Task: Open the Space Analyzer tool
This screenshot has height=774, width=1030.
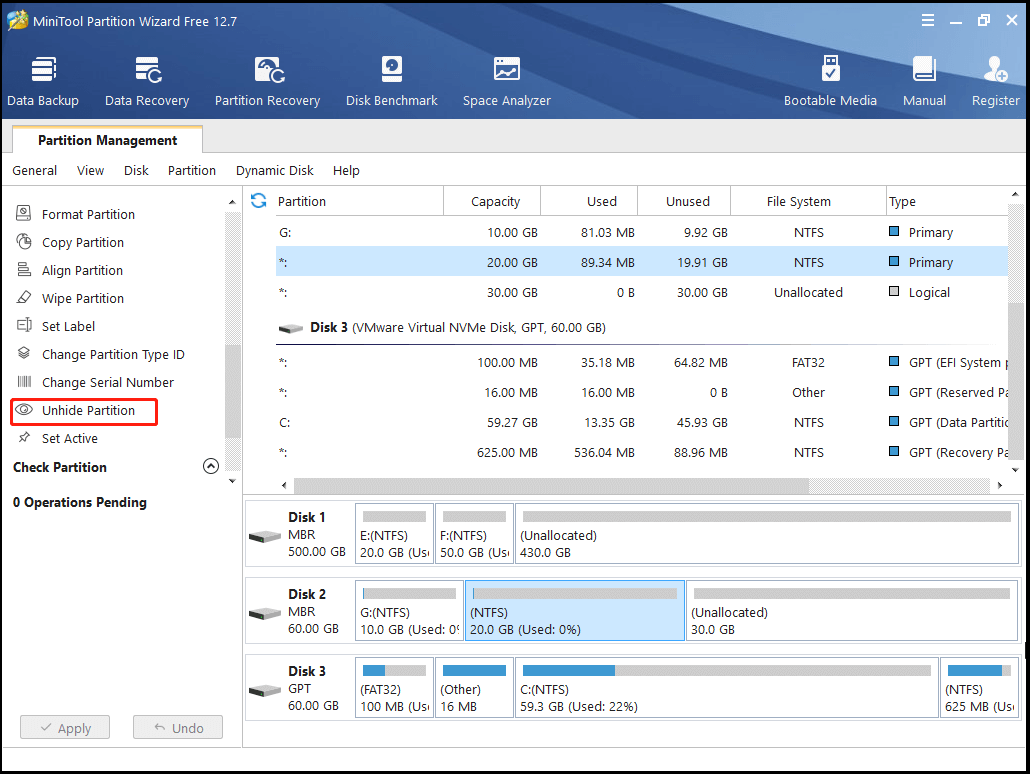Action: [506, 81]
